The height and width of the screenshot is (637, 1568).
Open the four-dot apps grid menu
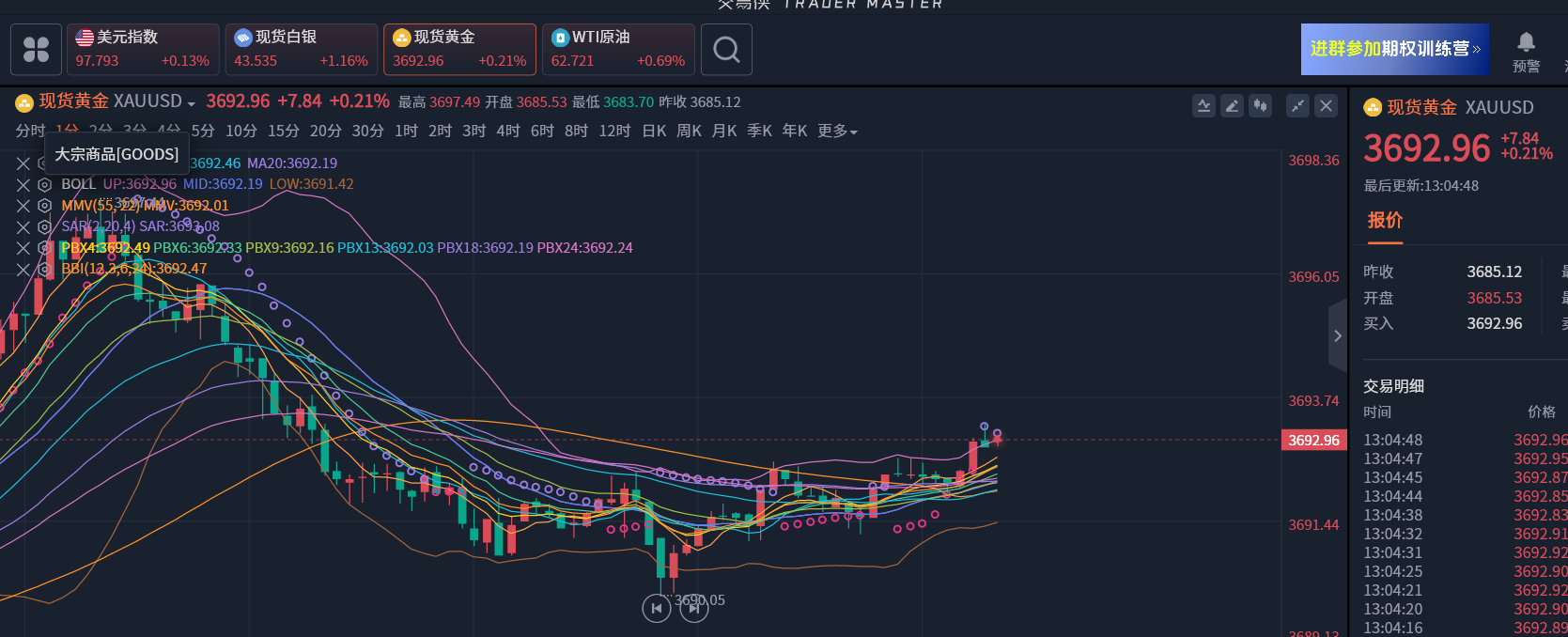(36, 49)
